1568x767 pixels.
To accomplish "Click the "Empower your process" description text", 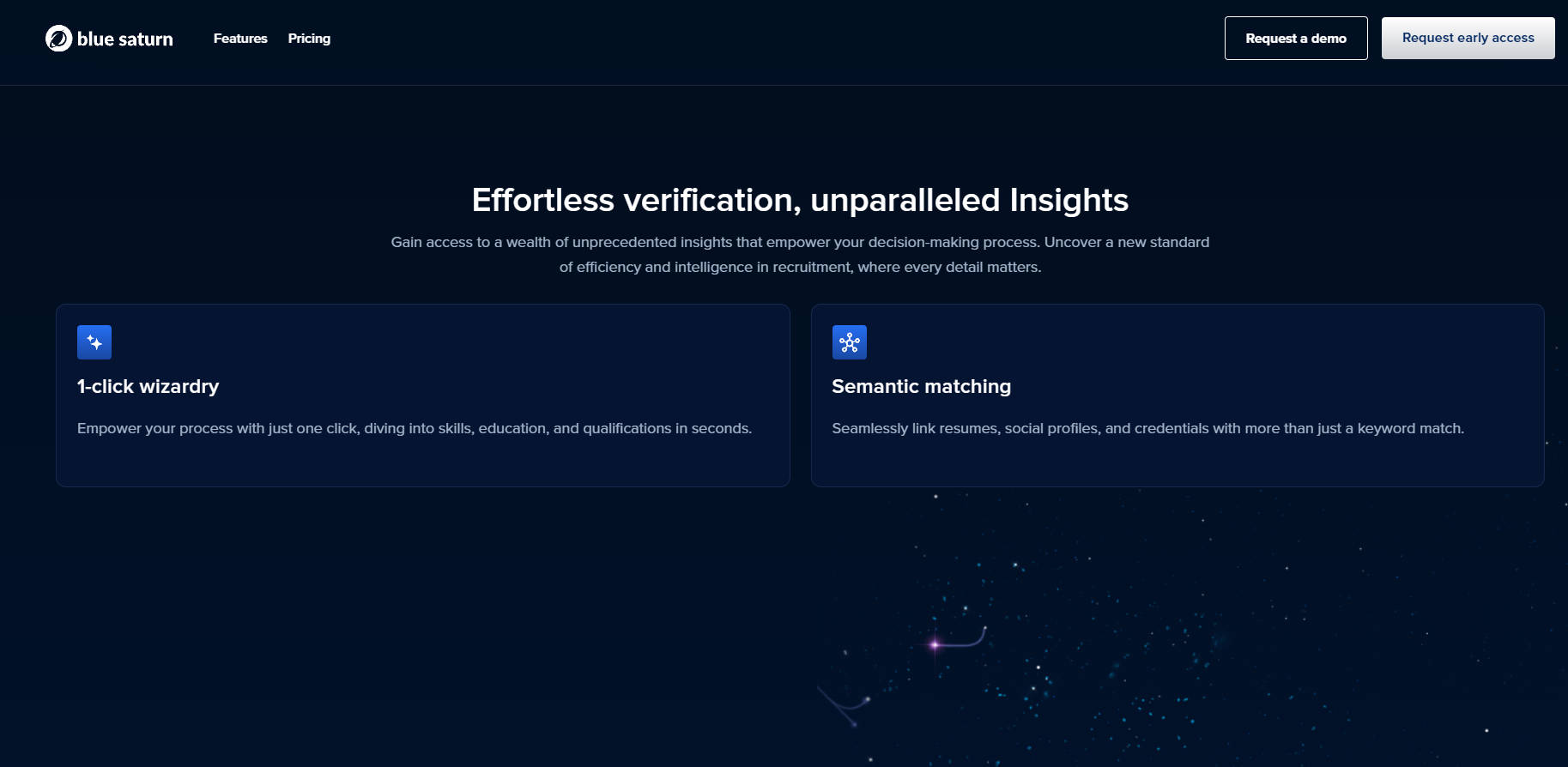I will pyautogui.click(x=415, y=428).
